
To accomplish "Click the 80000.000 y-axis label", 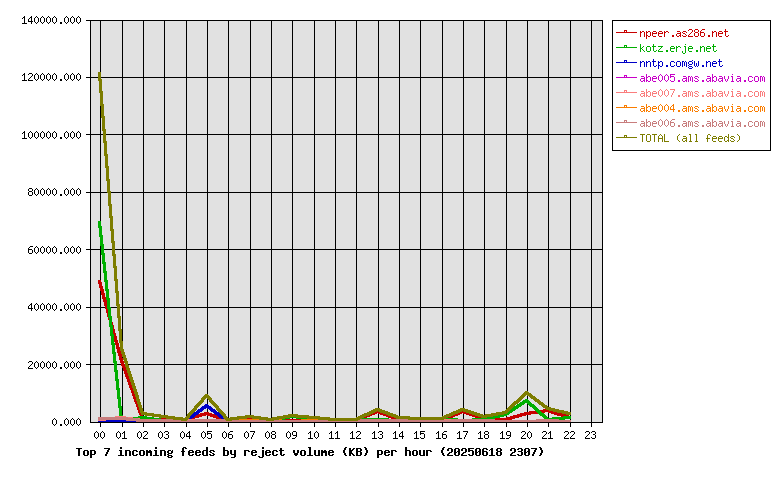I will tap(54, 192).
